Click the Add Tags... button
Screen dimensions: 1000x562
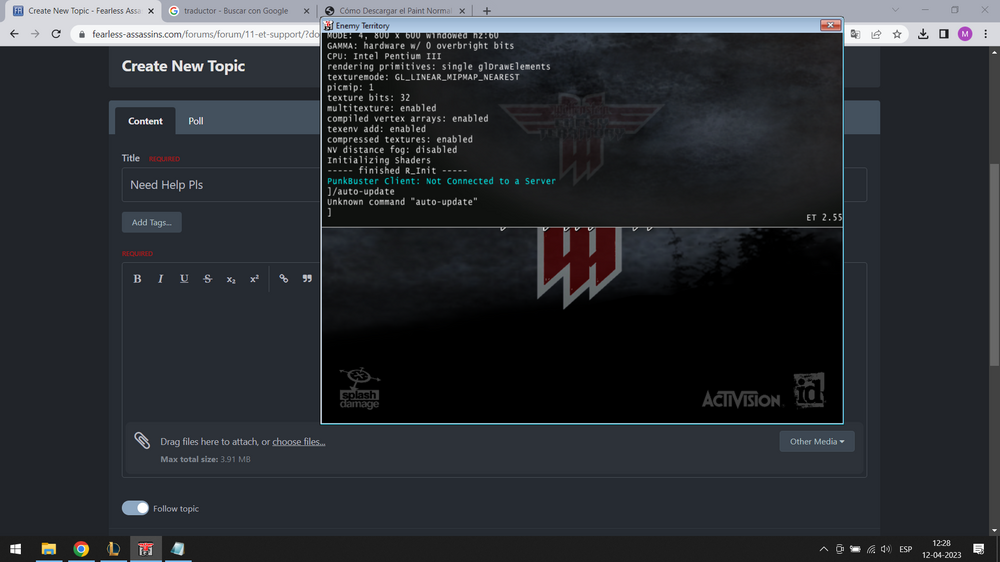(x=152, y=222)
